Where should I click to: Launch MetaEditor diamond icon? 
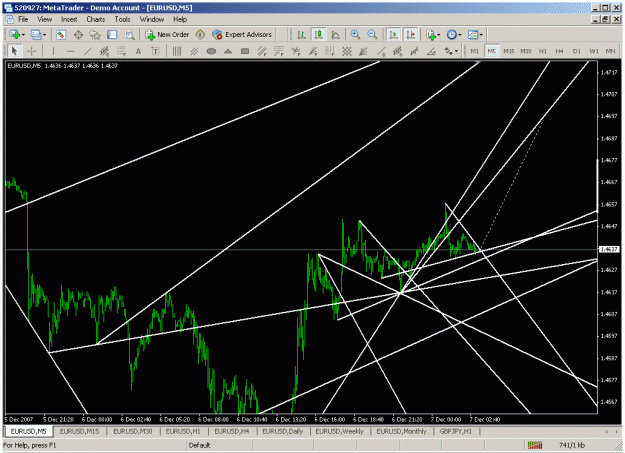click(x=200, y=35)
